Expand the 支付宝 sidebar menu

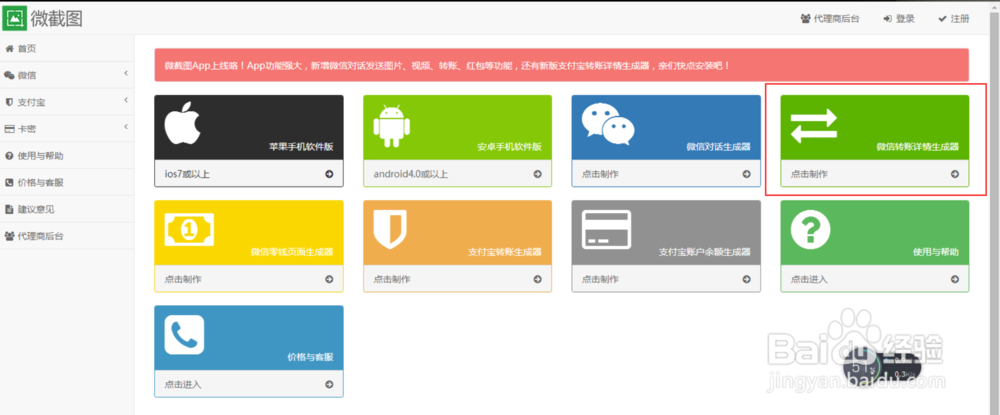[x=67, y=102]
